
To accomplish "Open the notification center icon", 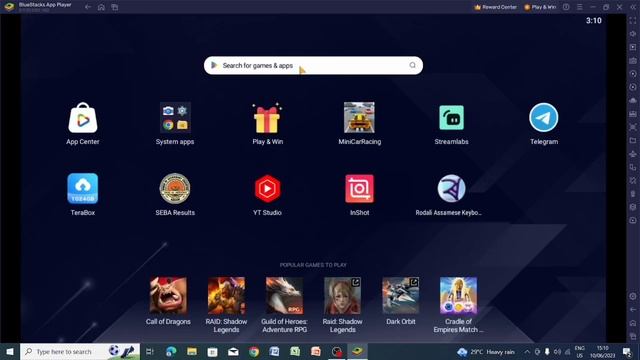I will pyautogui.click(x=627, y=351).
